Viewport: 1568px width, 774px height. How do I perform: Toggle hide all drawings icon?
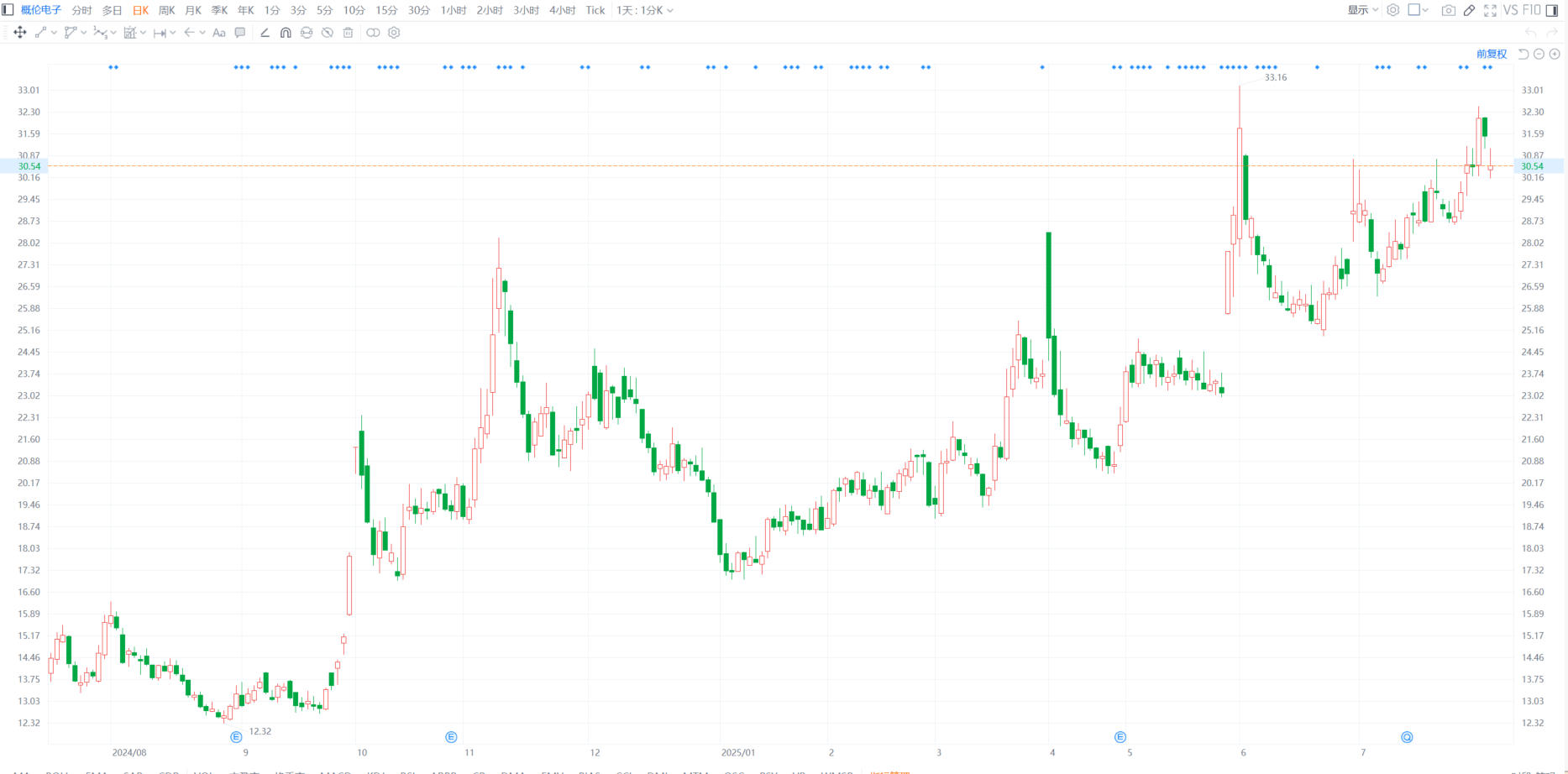tap(327, 33)
